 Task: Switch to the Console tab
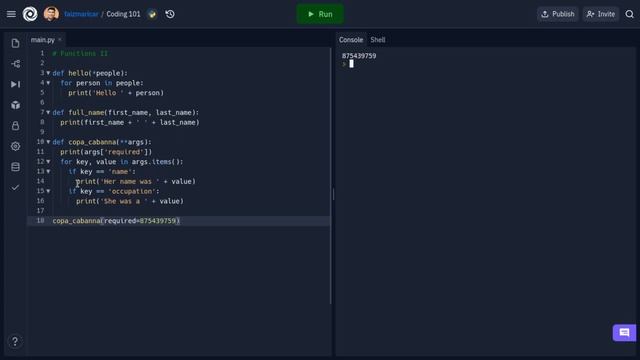click(351, 40)
